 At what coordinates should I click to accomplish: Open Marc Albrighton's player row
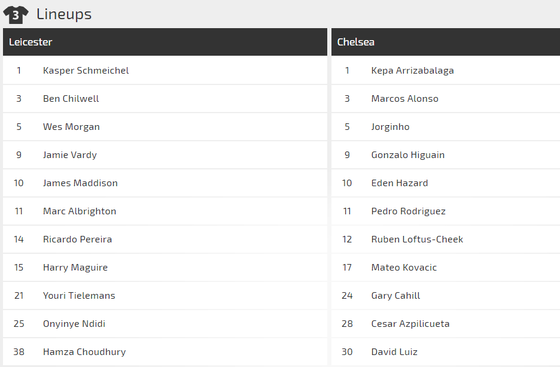click(165, 211)
